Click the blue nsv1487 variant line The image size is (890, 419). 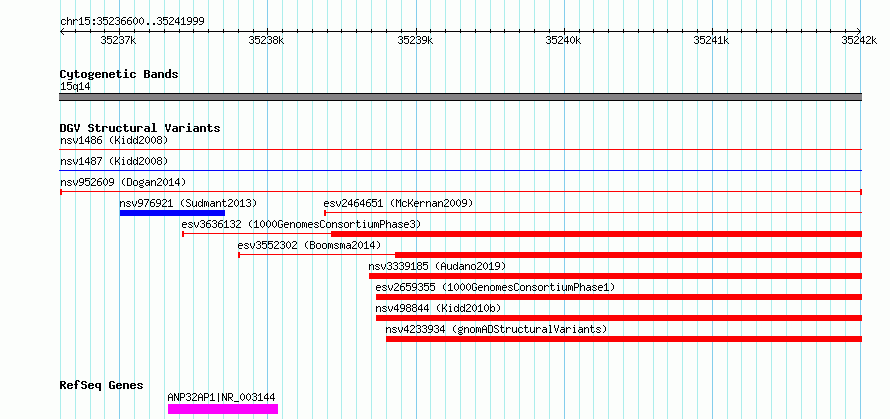(x=461, y=170)
